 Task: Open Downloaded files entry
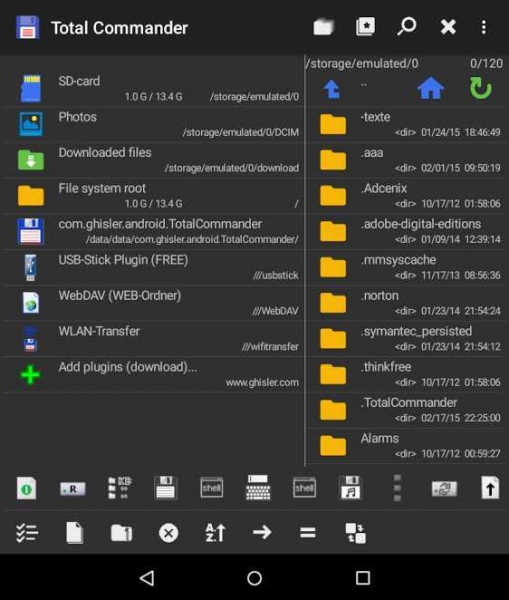pos(153,160)
